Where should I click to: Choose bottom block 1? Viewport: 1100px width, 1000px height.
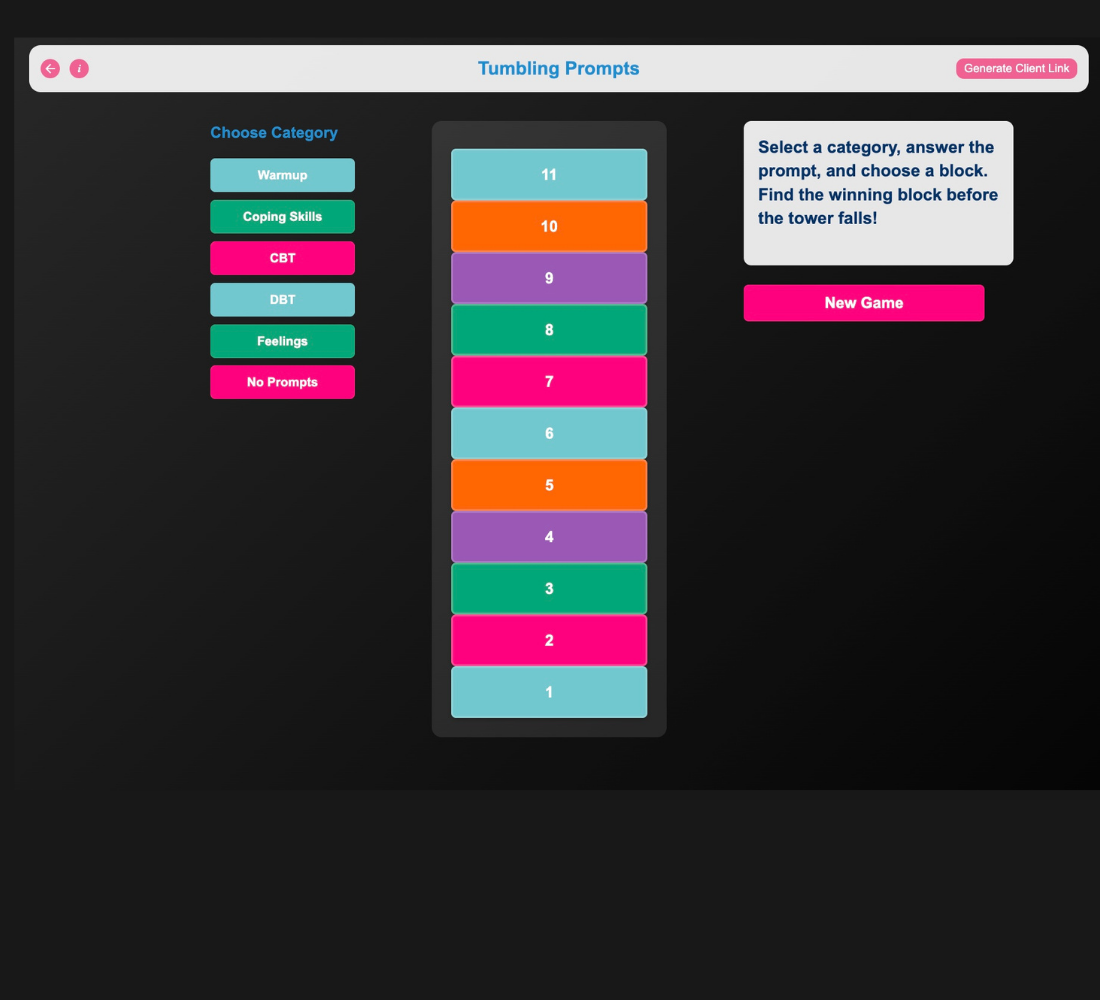point(549,692)
